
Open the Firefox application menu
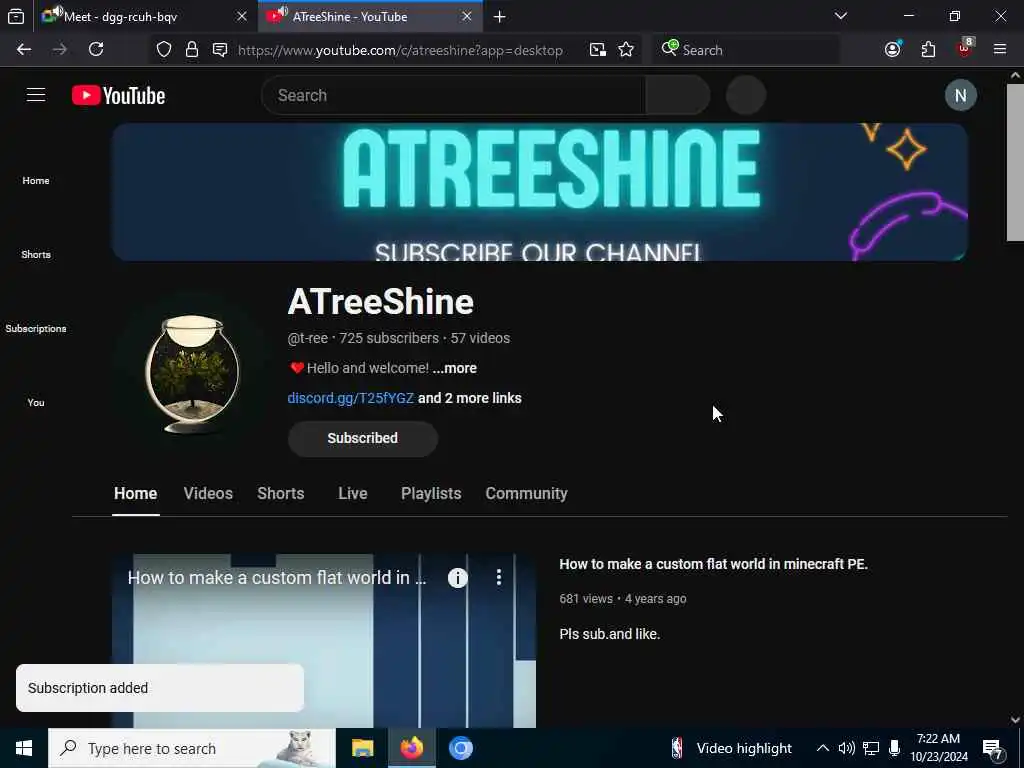1000,50
